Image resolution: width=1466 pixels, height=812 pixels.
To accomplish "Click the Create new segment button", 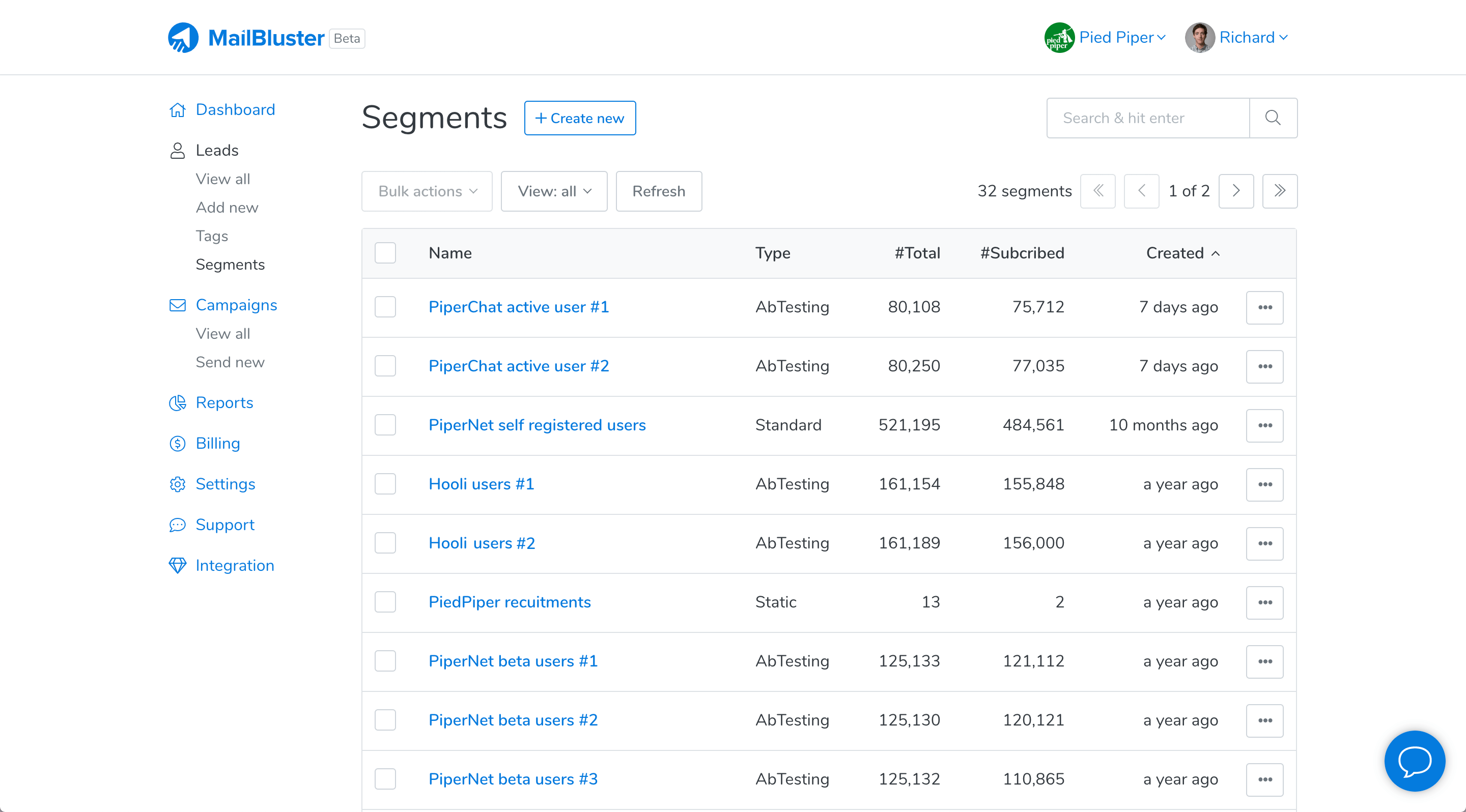I will pyautogui.click(x=579, y=118).
